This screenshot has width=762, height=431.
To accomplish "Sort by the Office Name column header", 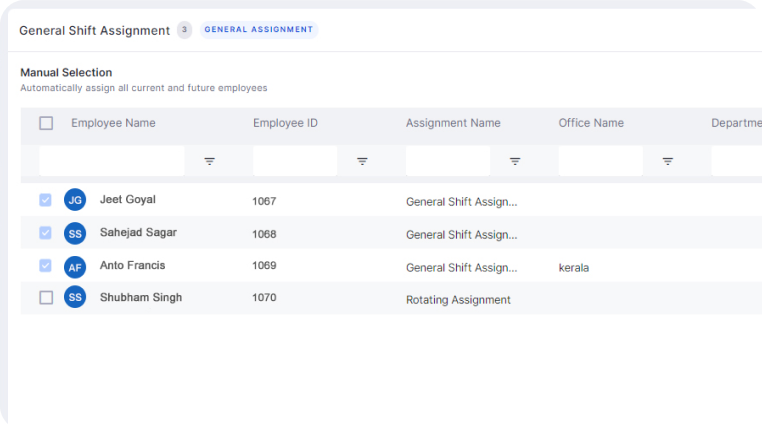I will point(591,123).
